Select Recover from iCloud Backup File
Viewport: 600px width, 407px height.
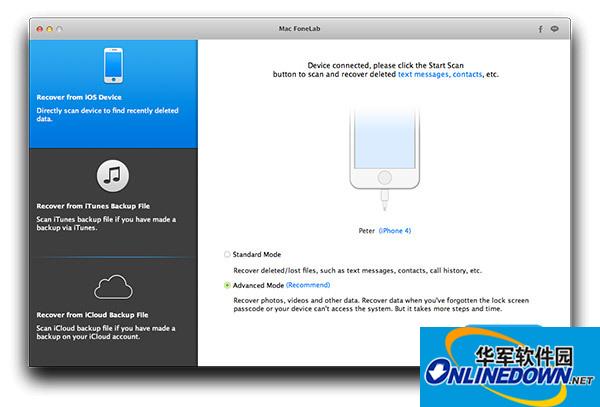(113, 312)
